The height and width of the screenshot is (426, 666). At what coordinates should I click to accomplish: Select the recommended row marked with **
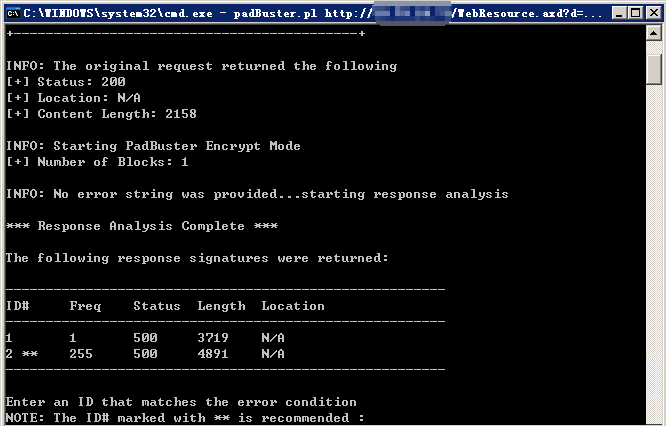tap(145, 354)
